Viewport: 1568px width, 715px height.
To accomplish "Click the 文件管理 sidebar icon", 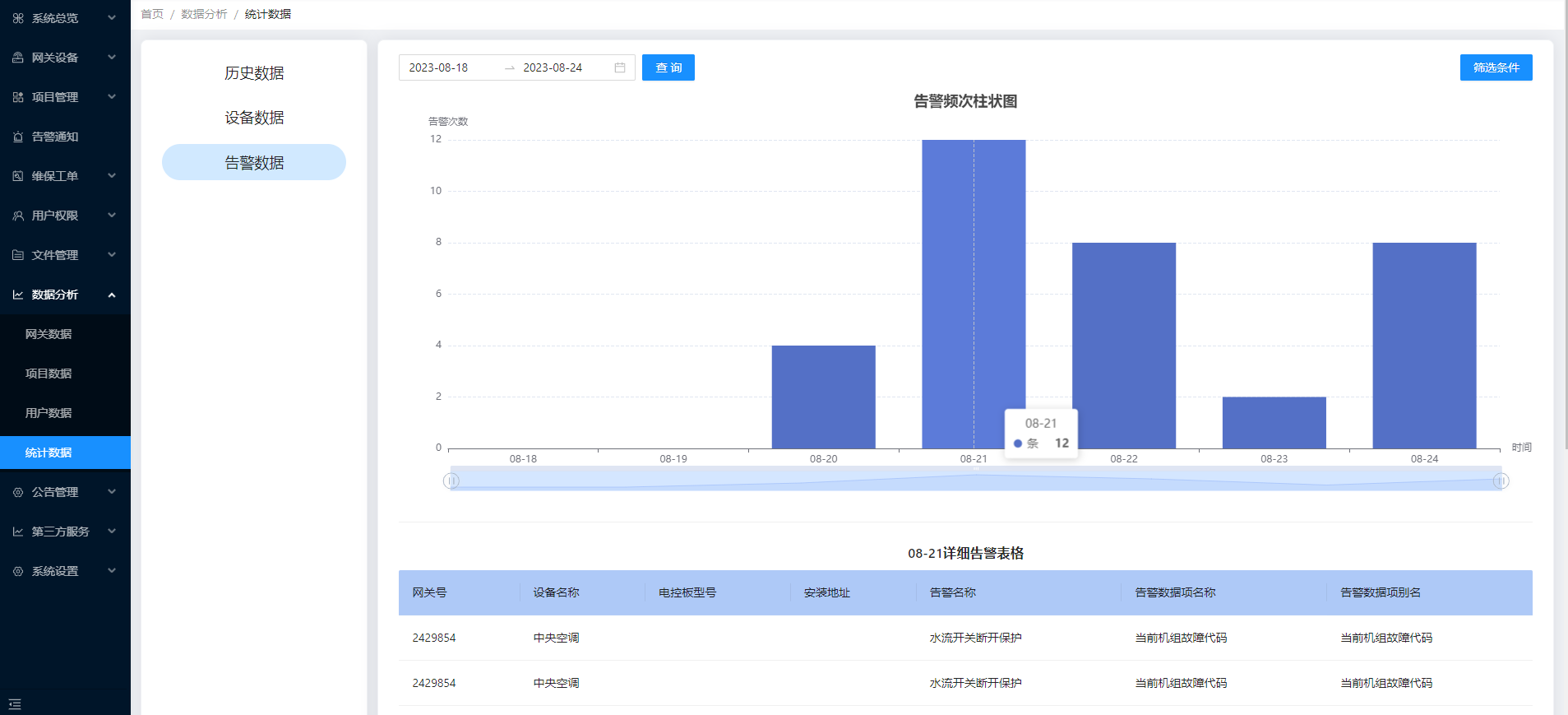I will pyautogui.click(x=18, y=255).
